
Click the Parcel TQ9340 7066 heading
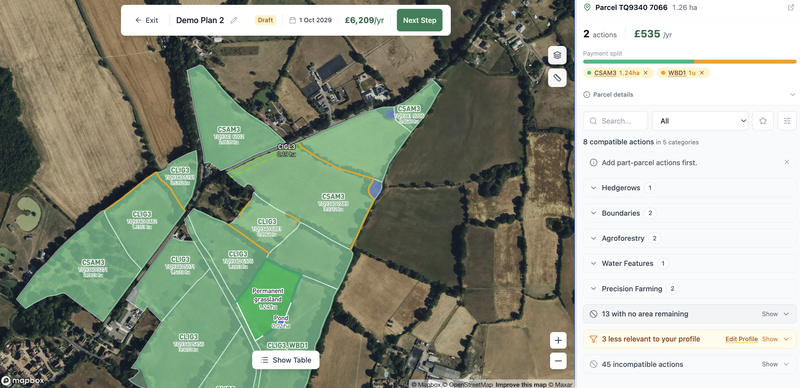coord(632,8)
